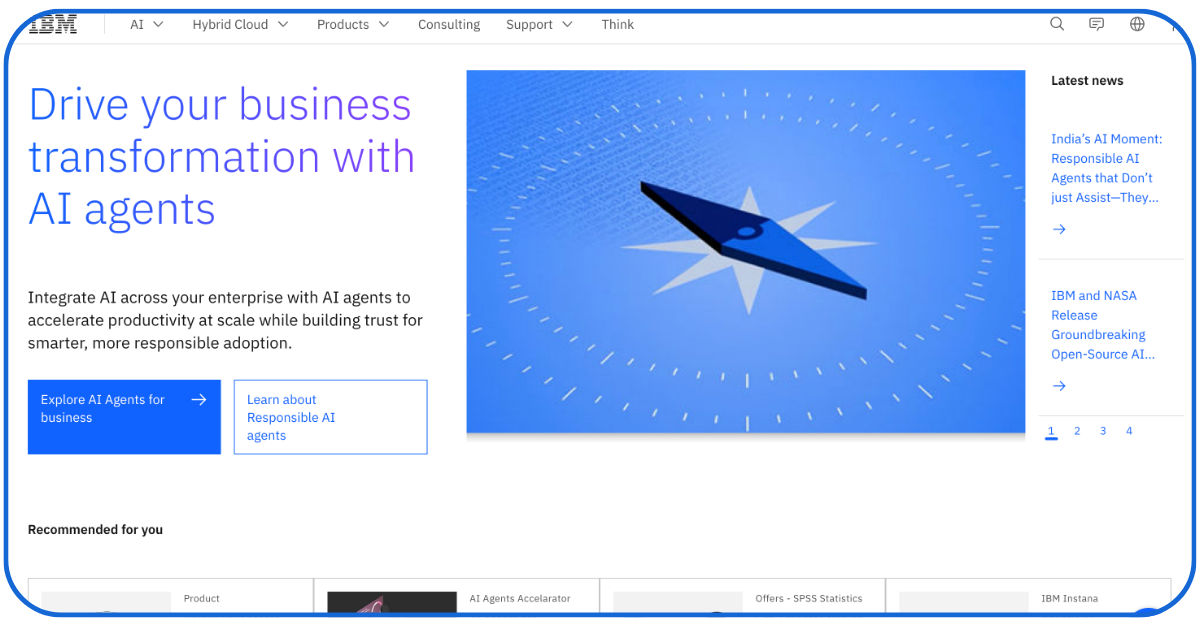This screenshot has height=628, width=1200.
Task: Open the search magnifier icon
Action: 1057,25
